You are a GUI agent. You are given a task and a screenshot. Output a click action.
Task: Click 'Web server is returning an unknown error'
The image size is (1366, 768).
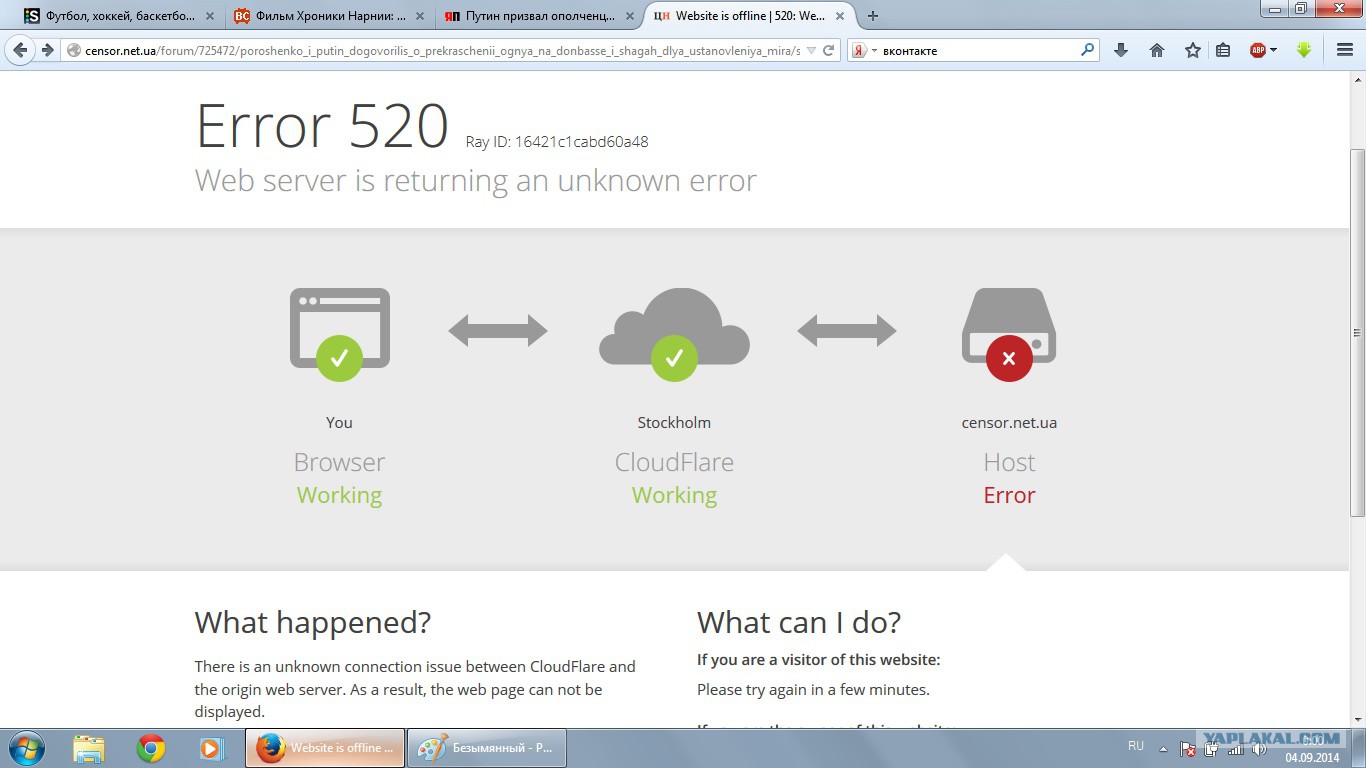(x=476, y=180)
